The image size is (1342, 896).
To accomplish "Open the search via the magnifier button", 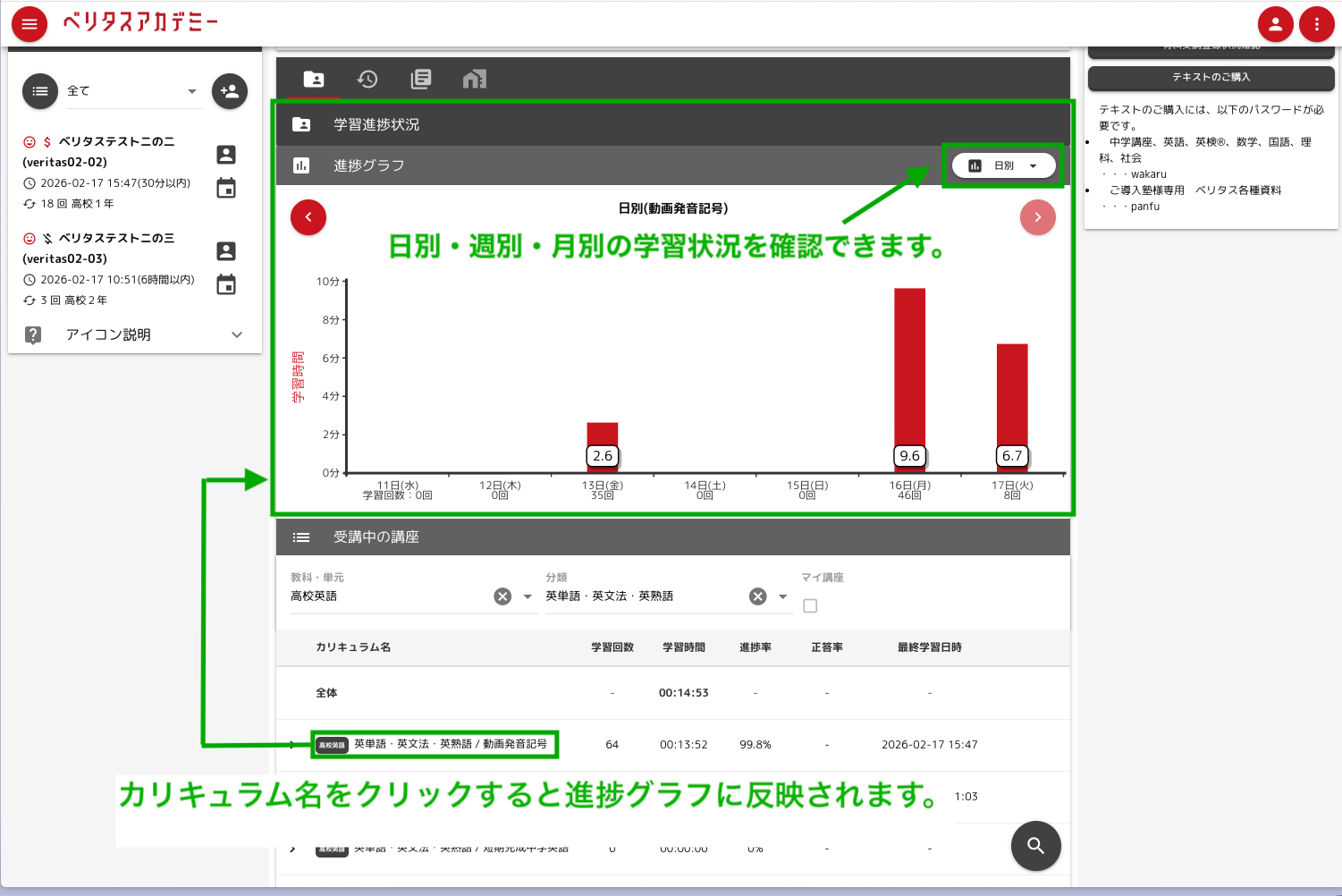I will [x=1035, y=845].
